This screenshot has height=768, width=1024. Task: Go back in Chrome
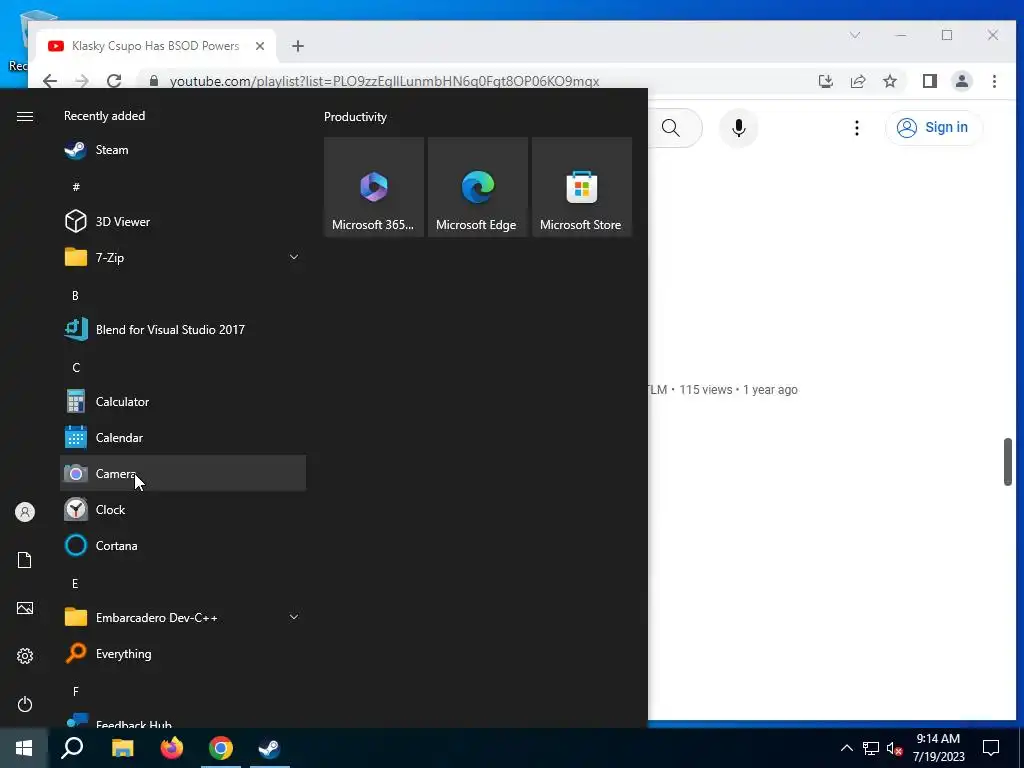(50, 81)
